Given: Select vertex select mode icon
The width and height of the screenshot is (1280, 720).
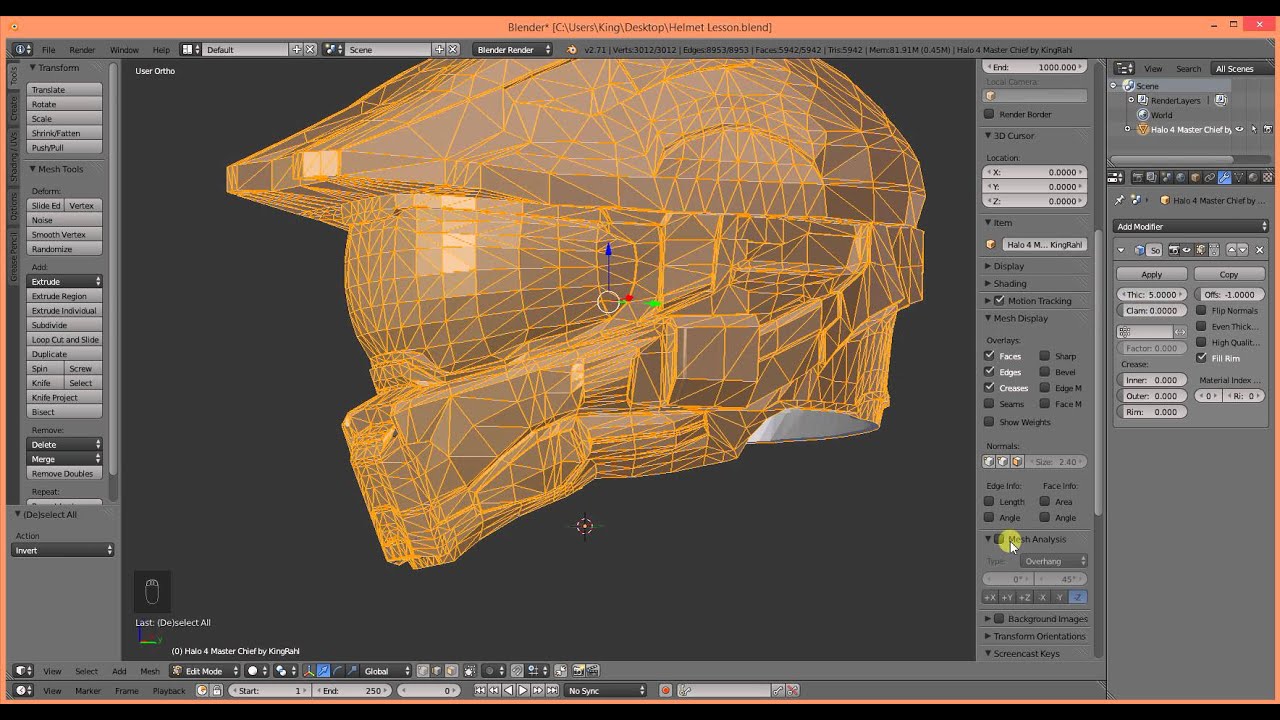Looking at the screenshot, I should 424,671.
